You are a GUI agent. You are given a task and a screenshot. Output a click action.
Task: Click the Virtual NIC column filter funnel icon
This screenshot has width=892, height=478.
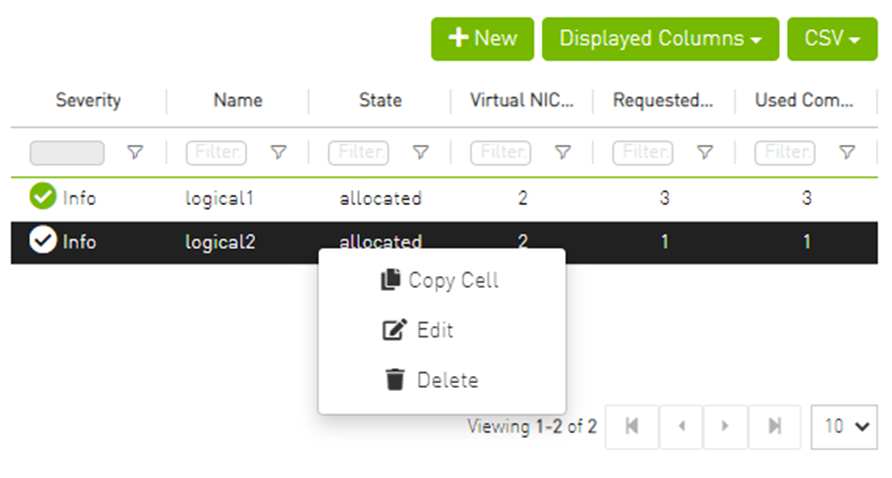click(x=563, y=152)
